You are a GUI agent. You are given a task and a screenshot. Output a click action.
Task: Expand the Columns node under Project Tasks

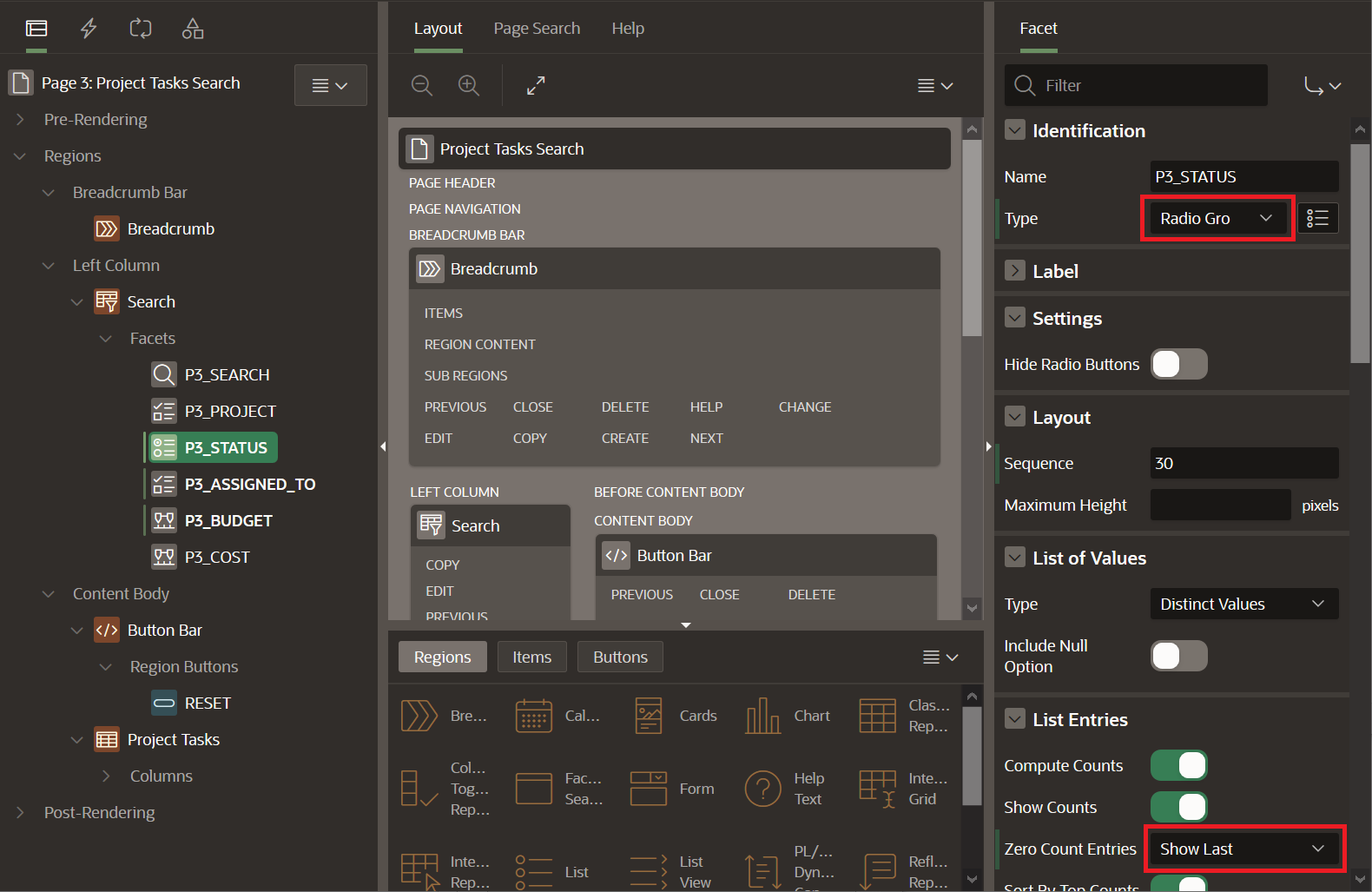click(x=106, y=776)
